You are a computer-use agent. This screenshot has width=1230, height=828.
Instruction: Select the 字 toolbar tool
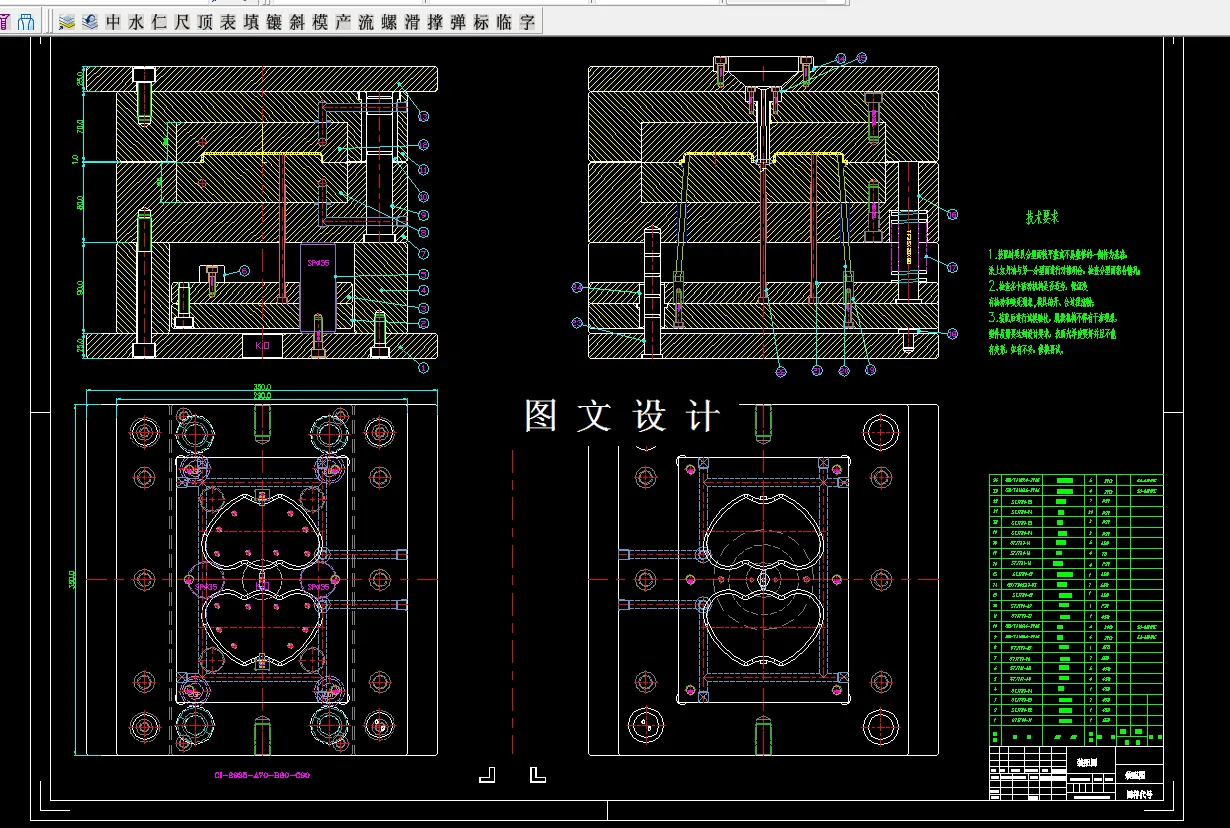coord(527,21)
